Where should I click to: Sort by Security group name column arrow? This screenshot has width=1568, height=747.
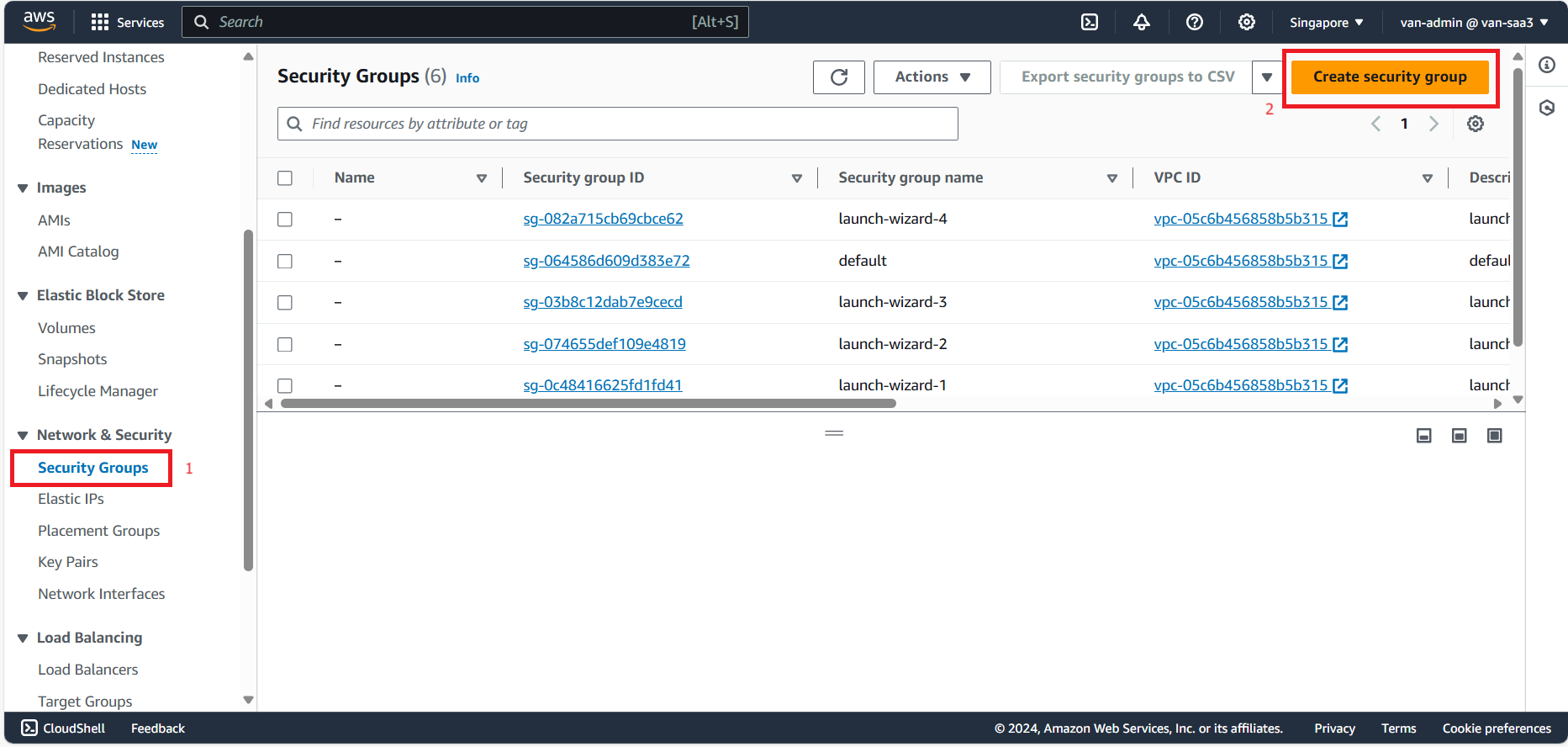pos(1112,178)
